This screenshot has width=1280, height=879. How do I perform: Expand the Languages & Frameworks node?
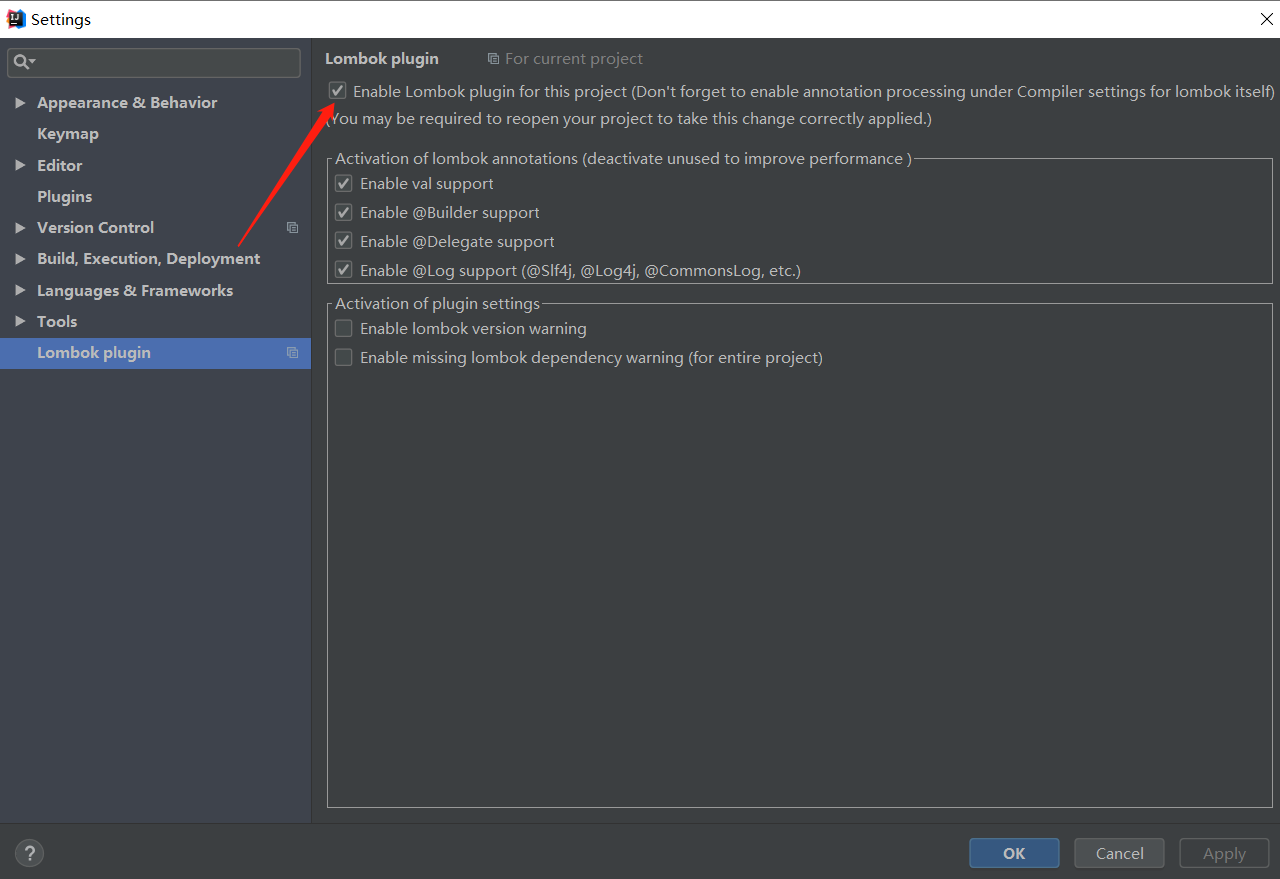(20, 291)
